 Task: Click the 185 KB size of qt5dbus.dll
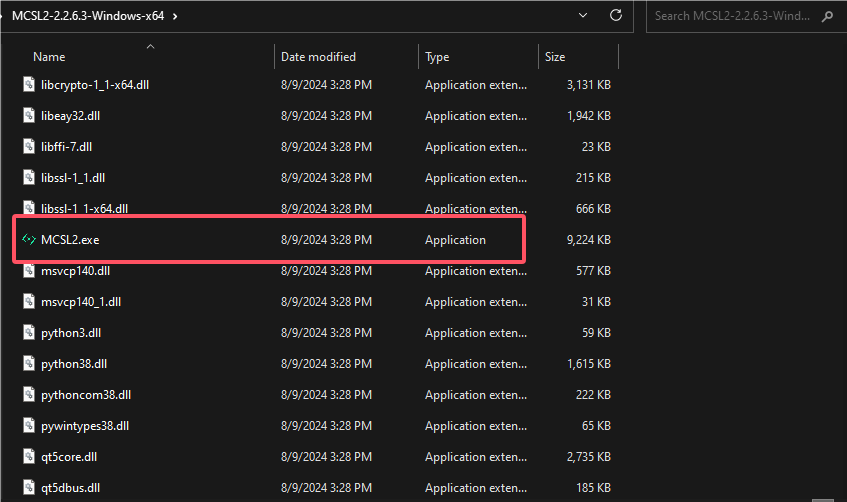click(x=593, y=488)
